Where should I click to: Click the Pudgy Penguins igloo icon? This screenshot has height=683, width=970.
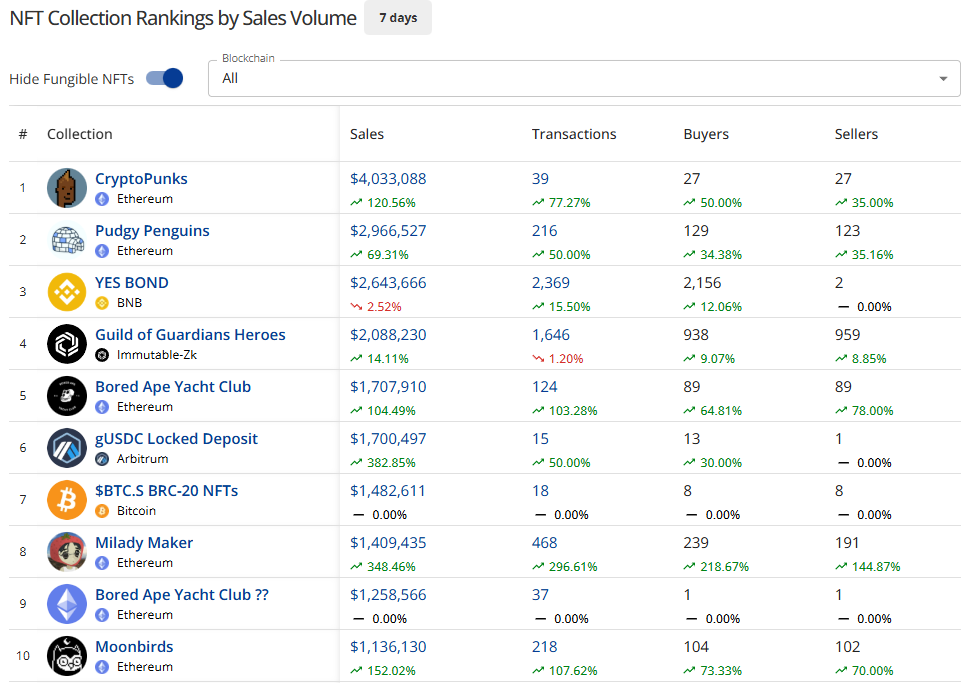pyautogui.click(x=67, y=240)
